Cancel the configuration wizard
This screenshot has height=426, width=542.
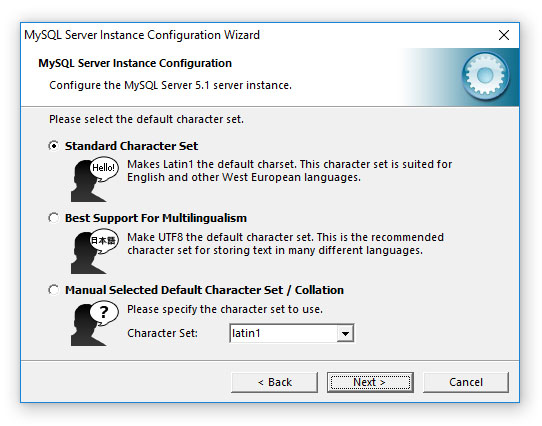(x=466, y=382)
